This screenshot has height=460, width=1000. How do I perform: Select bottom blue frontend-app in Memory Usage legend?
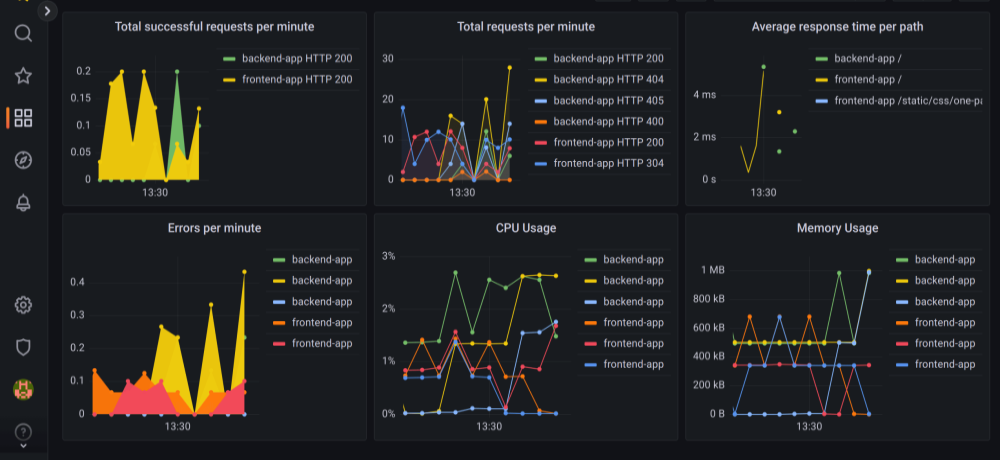tap(945, 365)
